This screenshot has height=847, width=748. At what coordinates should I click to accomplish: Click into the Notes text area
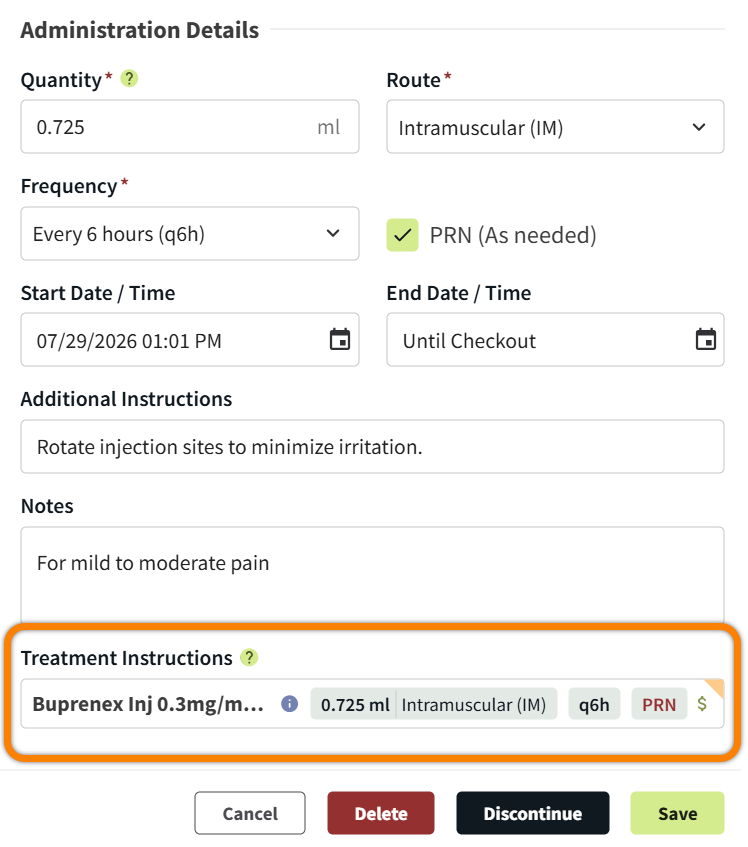tap(373, 575)
